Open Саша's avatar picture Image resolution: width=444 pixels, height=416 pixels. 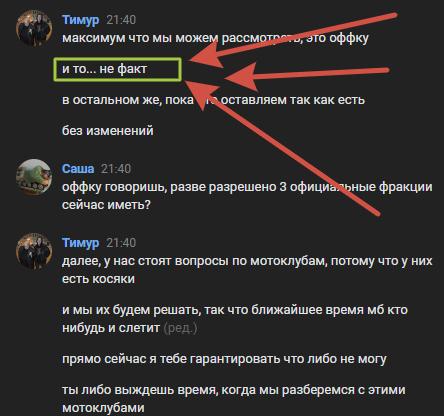(34, 177)
